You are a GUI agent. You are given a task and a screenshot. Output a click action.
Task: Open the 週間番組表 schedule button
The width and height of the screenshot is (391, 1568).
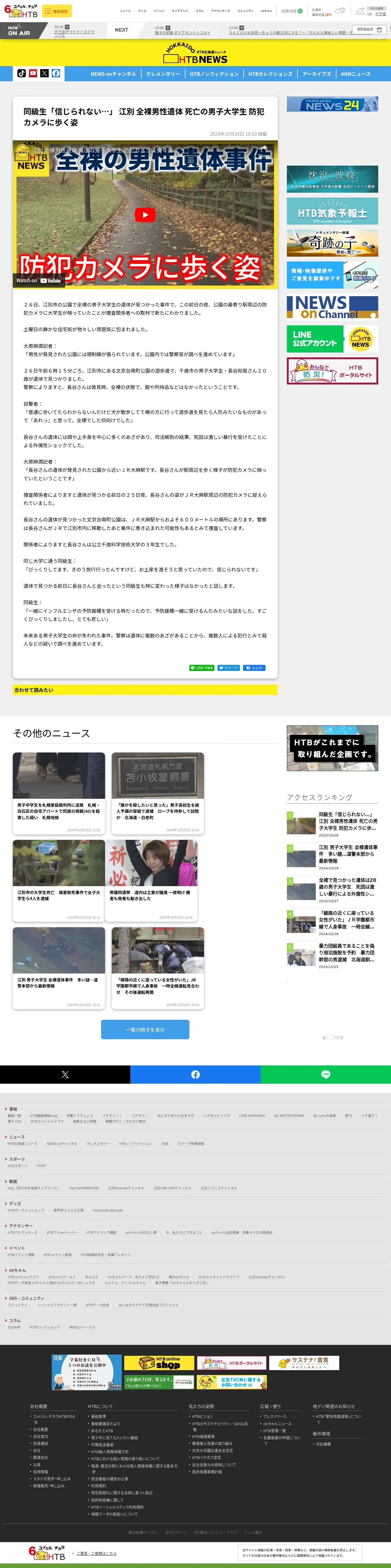(x=370, y=29)
